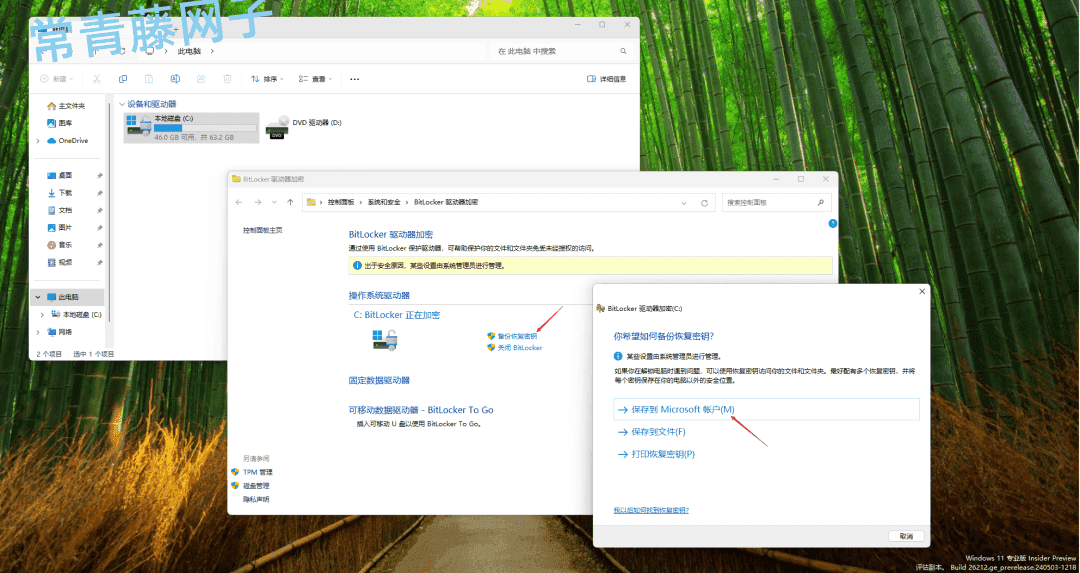Click 系统和安全 in the breadcrumb path
Image resolution: width=1080 pixels, height=573 pixels.
[384, 202]
